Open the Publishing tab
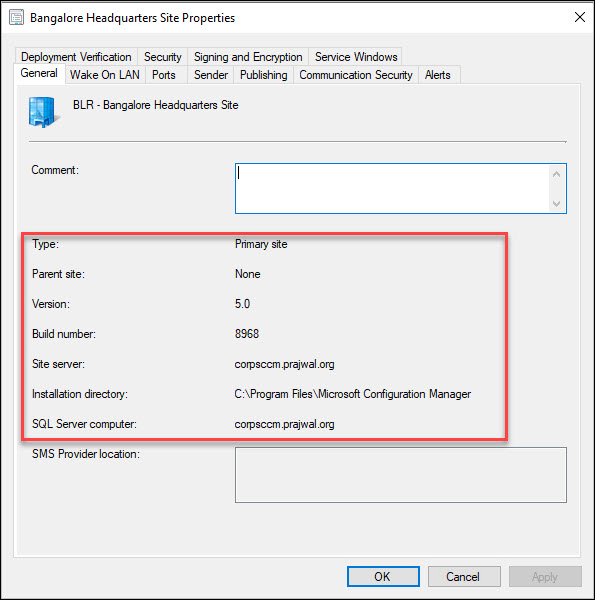This screenshot has width=595, height=600. [264, 75]
